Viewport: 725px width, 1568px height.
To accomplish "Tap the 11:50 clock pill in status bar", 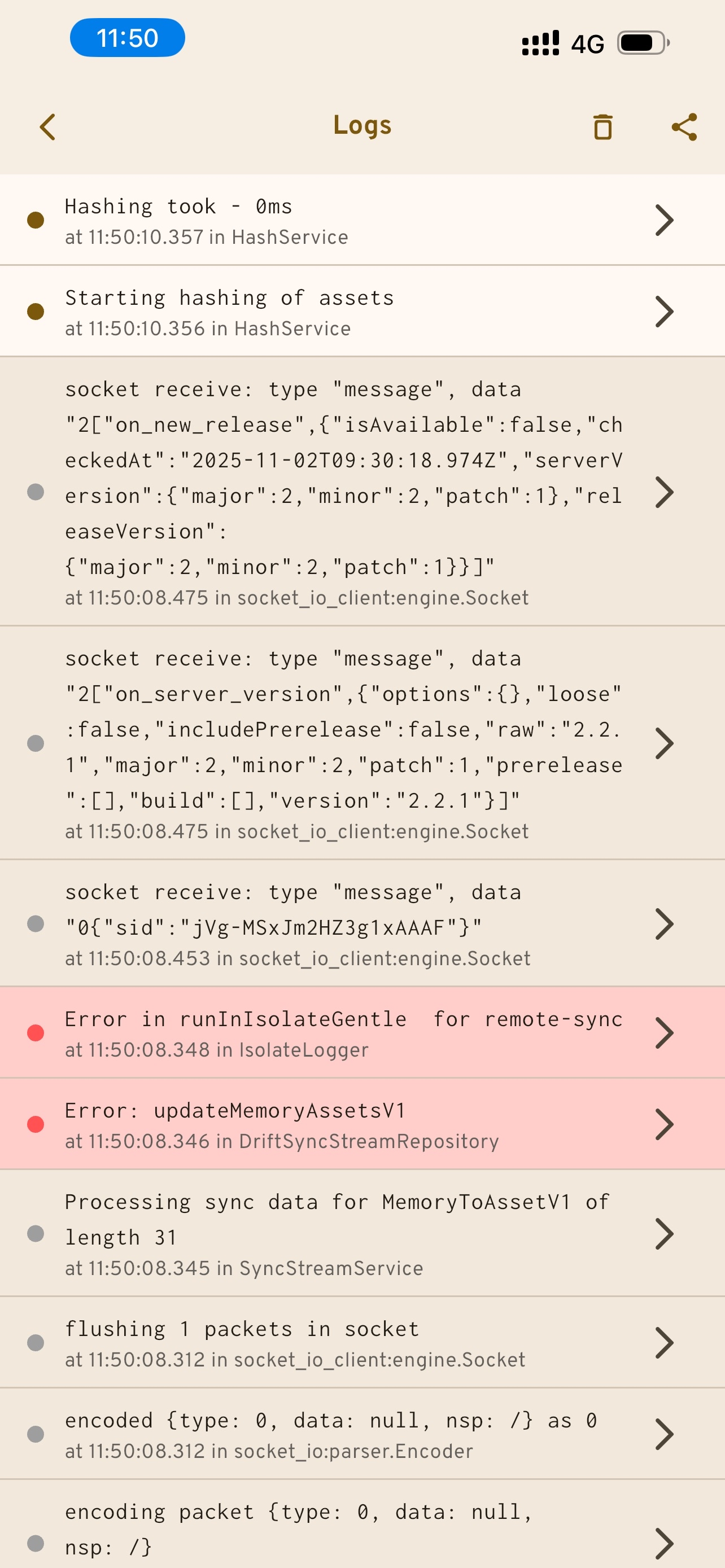I will pos(127,38).
